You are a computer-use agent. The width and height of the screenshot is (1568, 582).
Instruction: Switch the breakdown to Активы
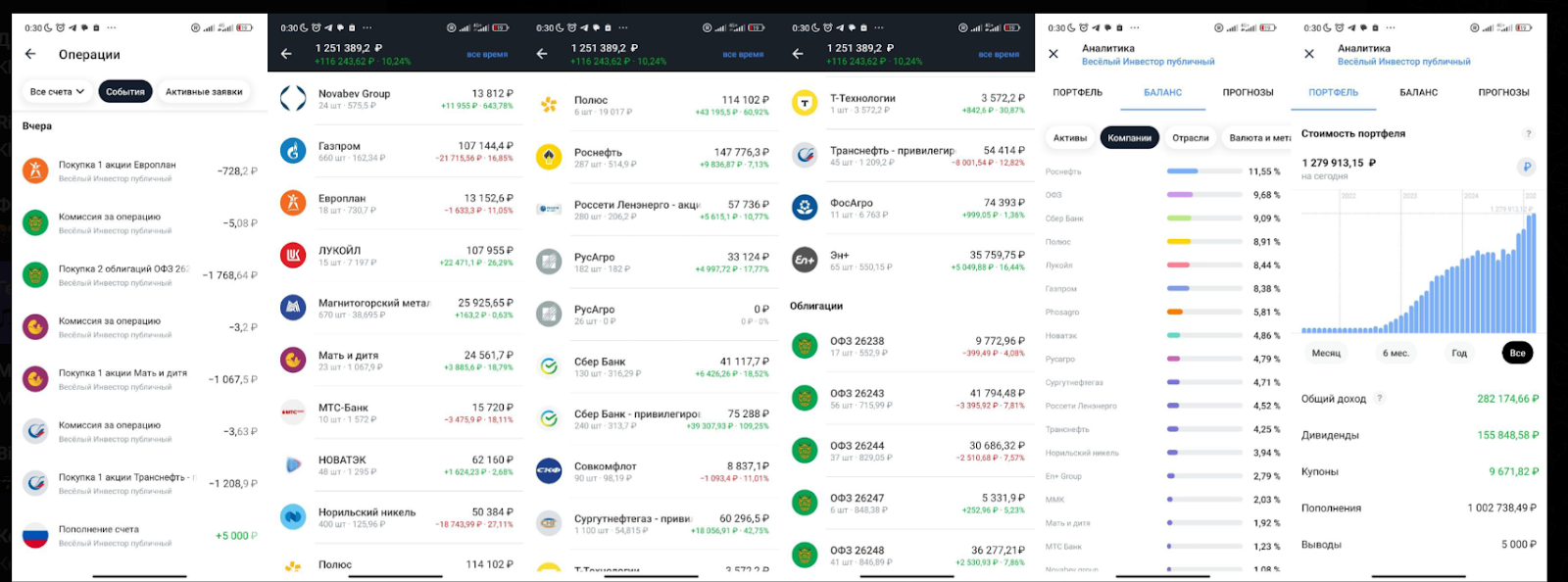[1070, 138]
